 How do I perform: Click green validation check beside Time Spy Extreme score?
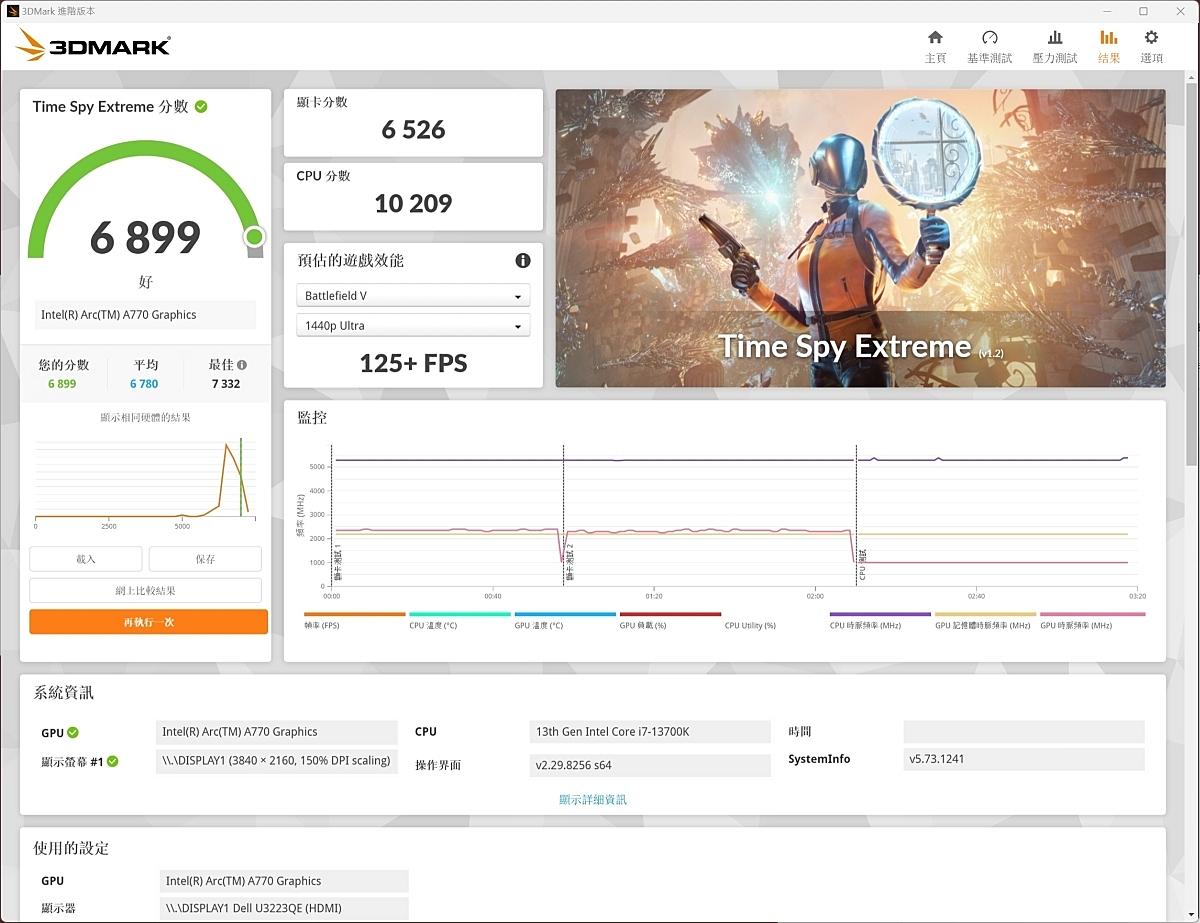coord(201,107)
